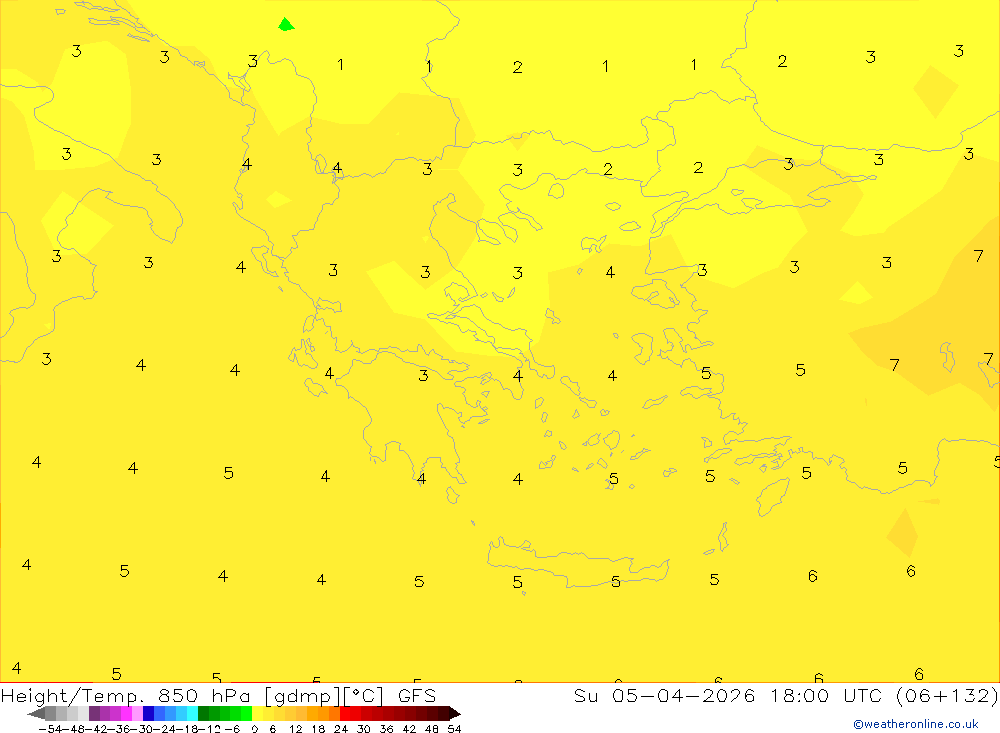Pick the pure yellow swatch above 0 in the legend
The image size is (1000, 733).
click(x=258, y=713)
